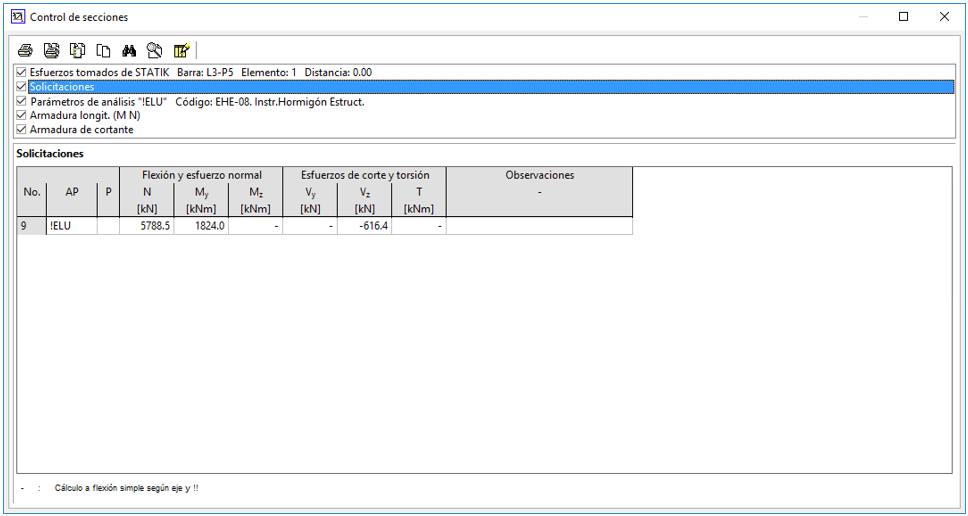Select row number 9 in the table

pyautogui.click(x=30, y=226)
